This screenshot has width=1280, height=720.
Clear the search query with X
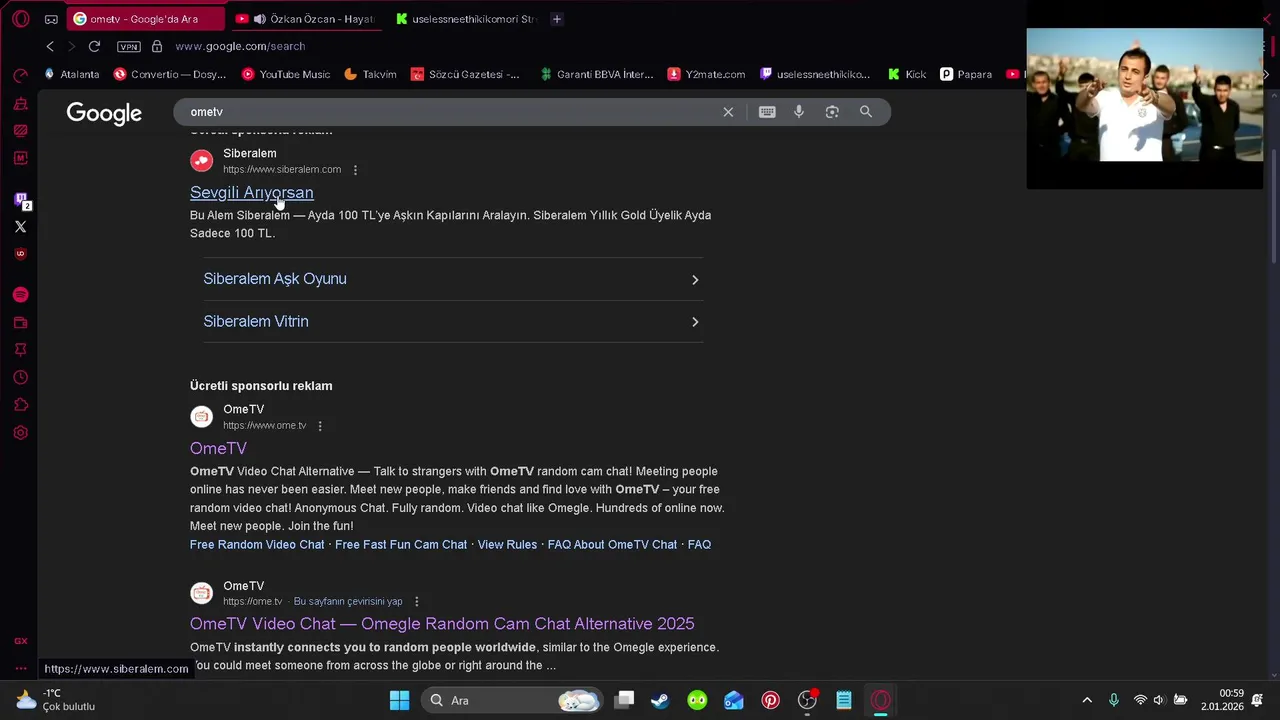[728, 112]
